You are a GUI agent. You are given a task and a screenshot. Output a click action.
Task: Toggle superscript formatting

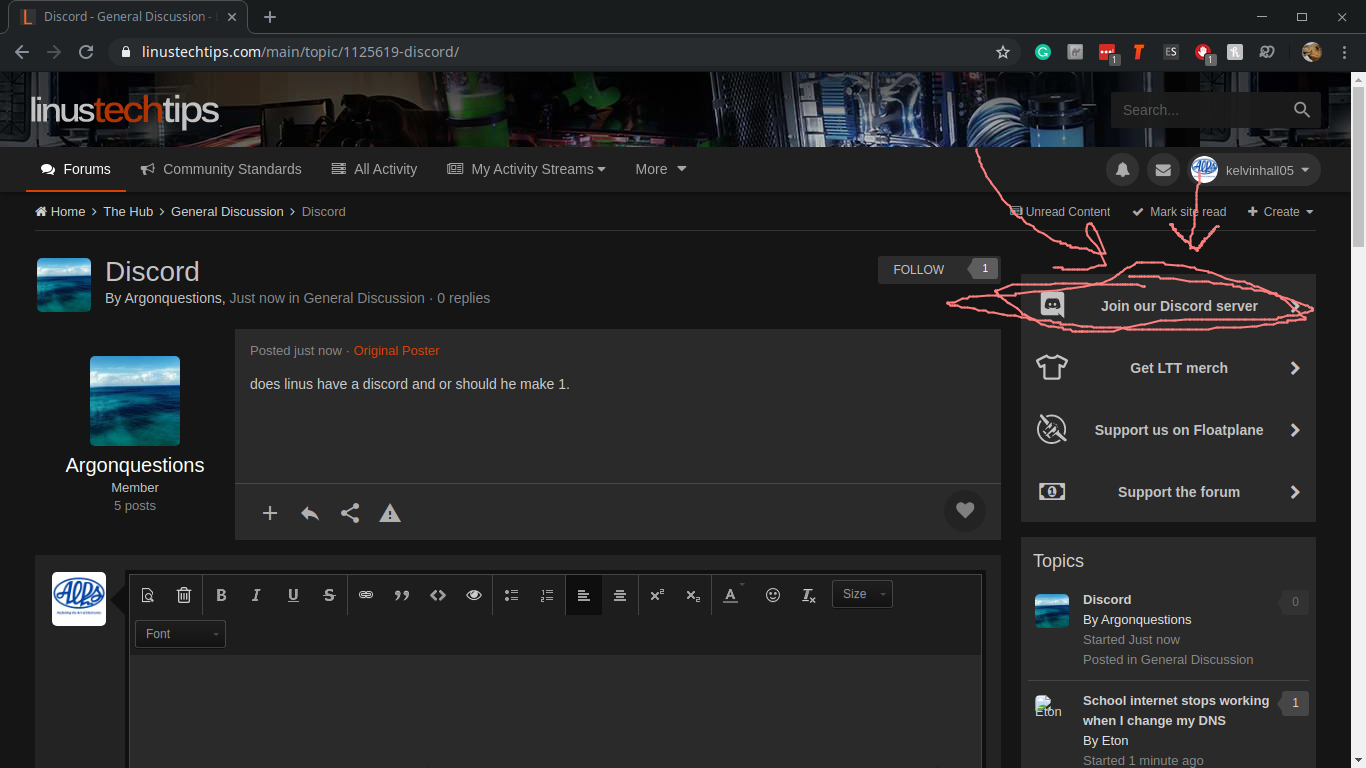(657, 595)
